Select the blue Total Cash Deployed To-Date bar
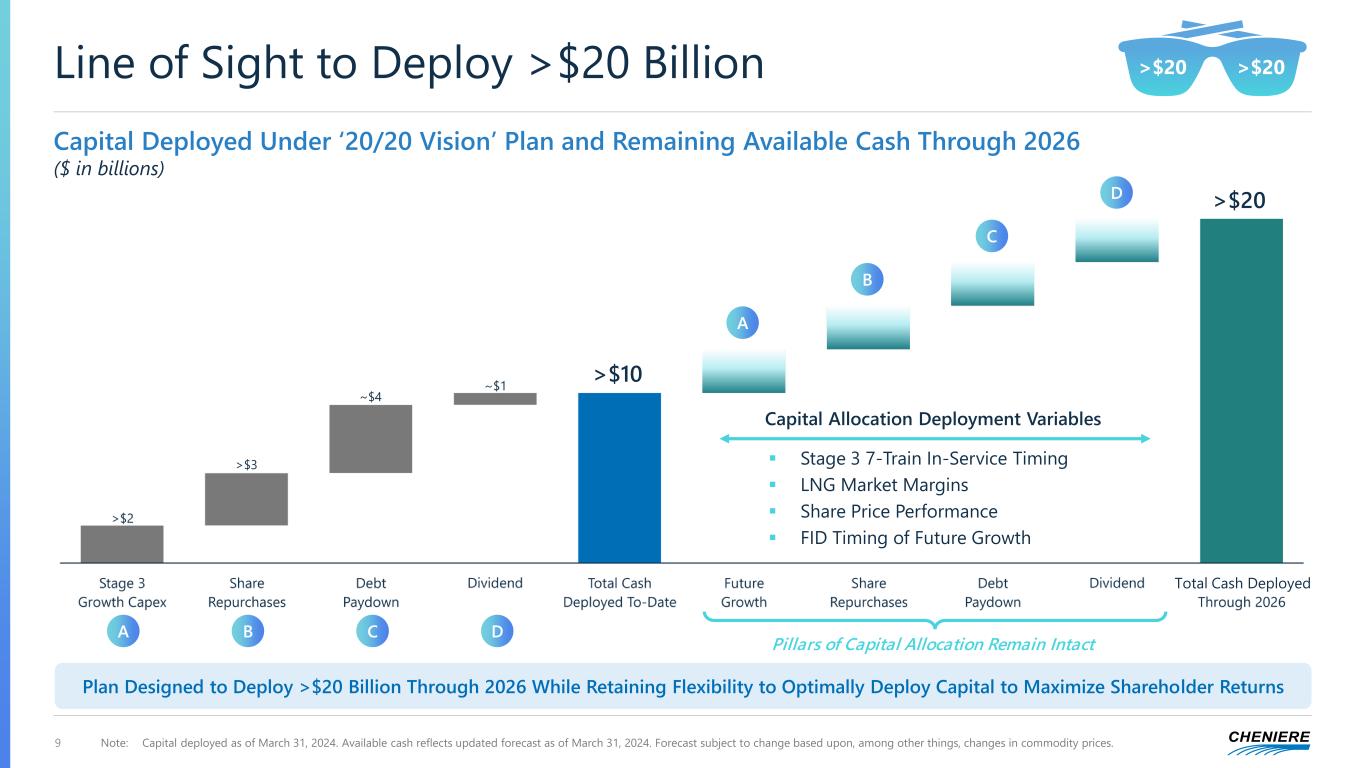Image resolution: width=1365 pixels, height=768 pixels. 619,478
